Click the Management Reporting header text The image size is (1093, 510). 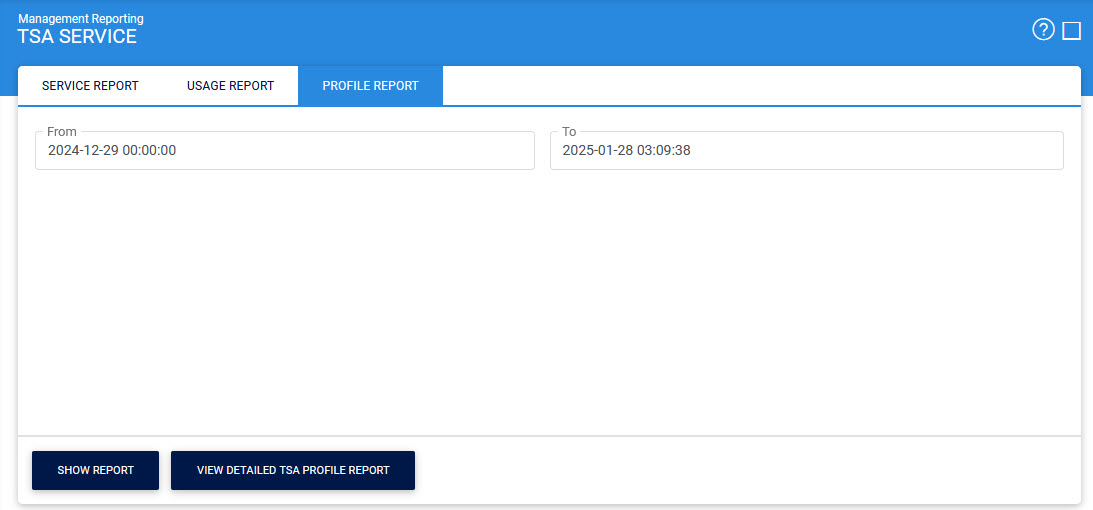pos(81,18)
